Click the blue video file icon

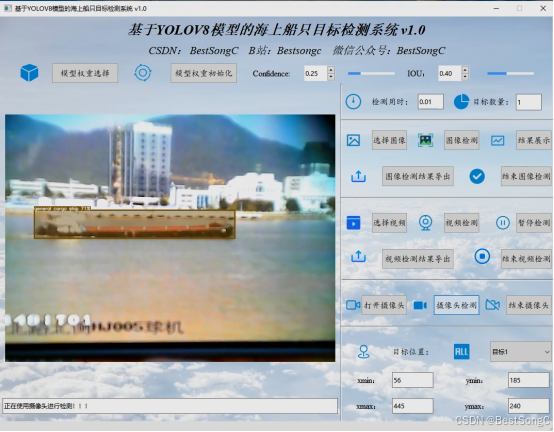pos(353,223)
